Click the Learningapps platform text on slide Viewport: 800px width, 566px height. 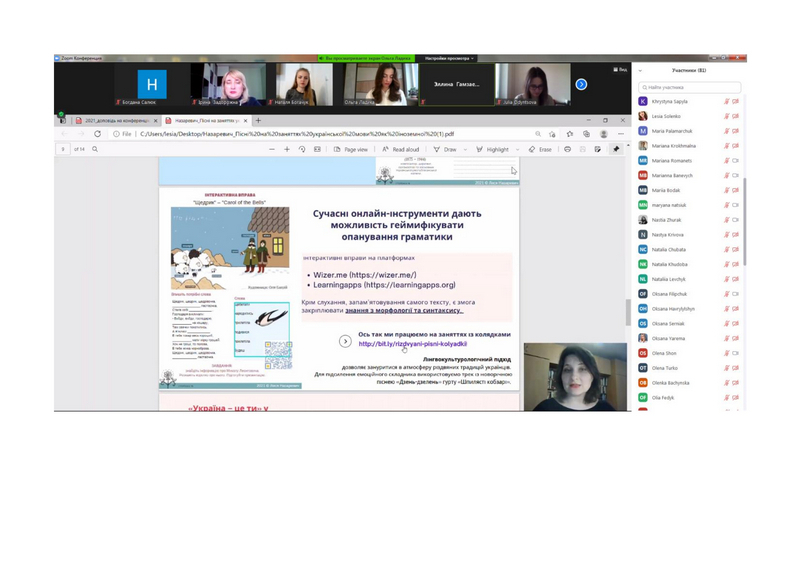pyautogui.click(x=384, y=285)
